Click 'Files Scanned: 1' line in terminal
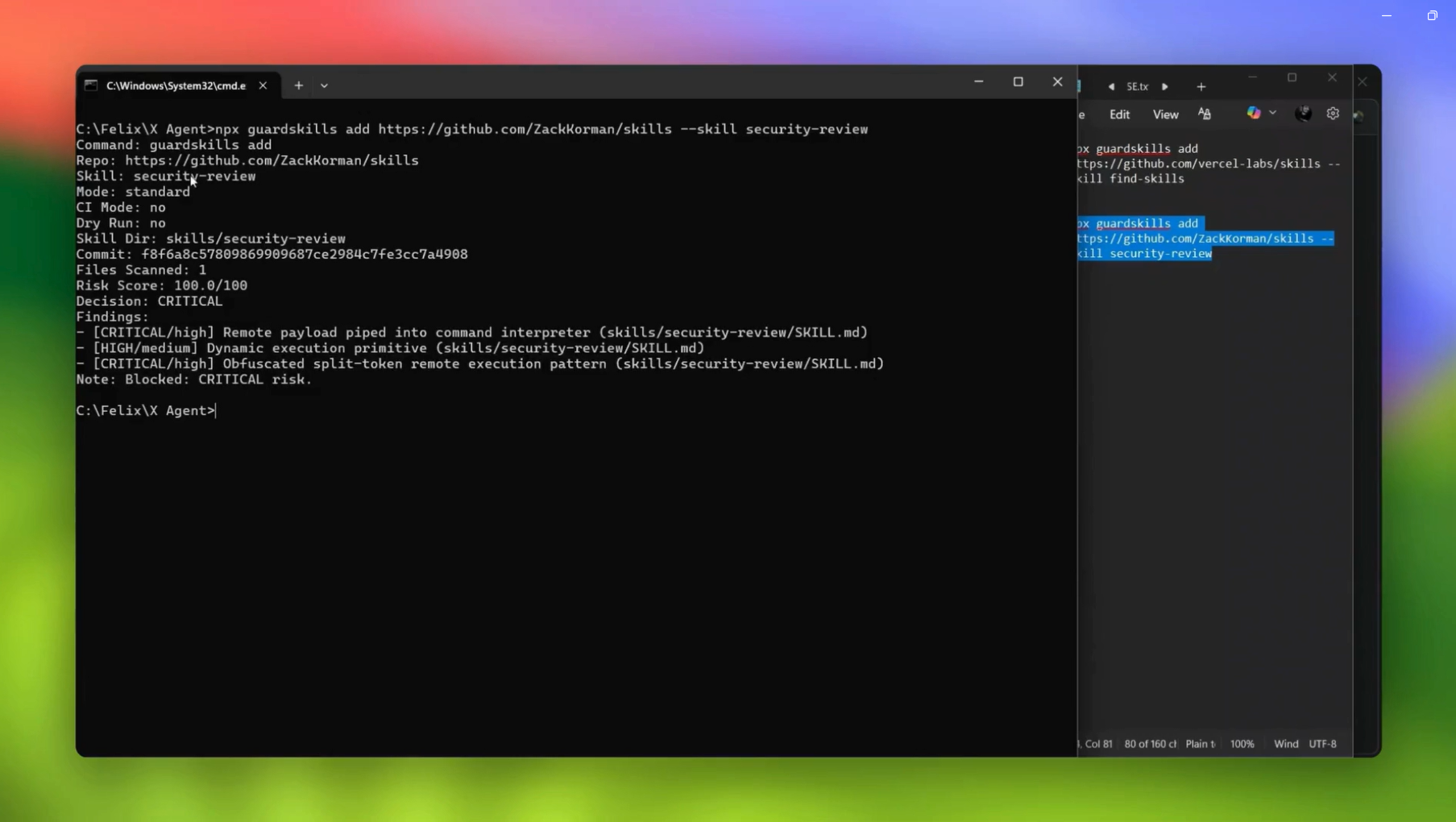Screen dimensions: 1456x822 pyautogui.click(x=141, y=270)
